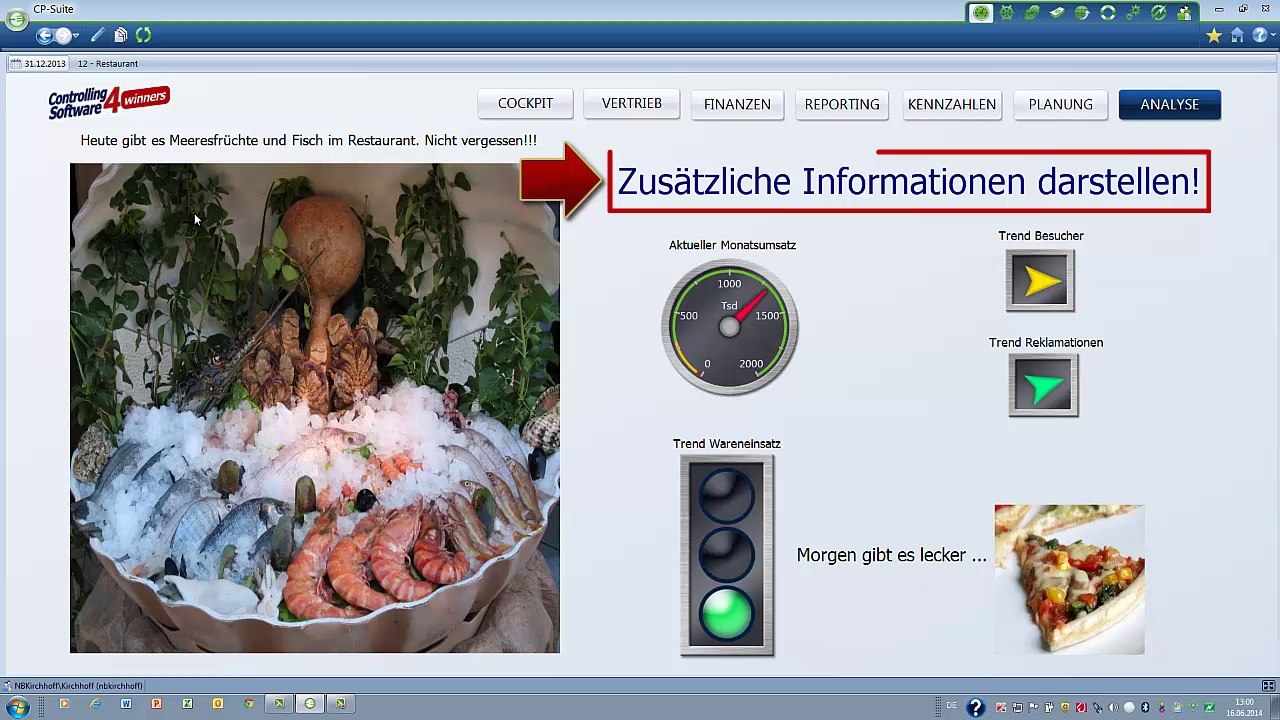Switch to the CP-Suite taskbar window with round icon

(x=310, y=704)
